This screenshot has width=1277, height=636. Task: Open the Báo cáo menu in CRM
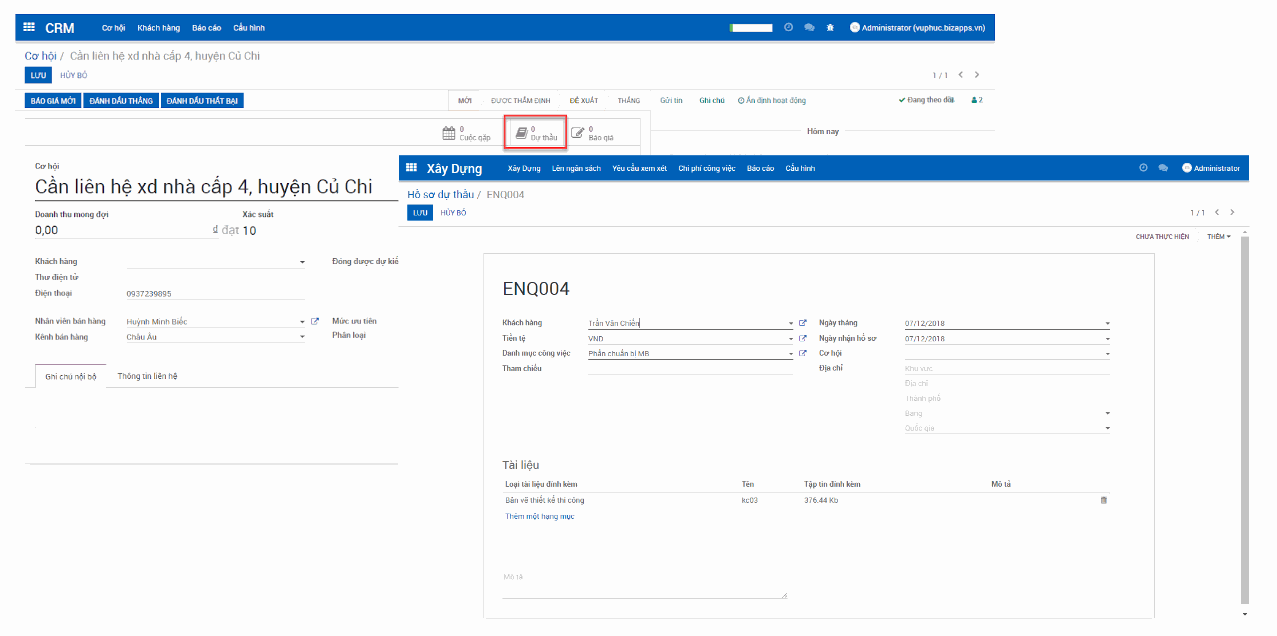point(205,27)
